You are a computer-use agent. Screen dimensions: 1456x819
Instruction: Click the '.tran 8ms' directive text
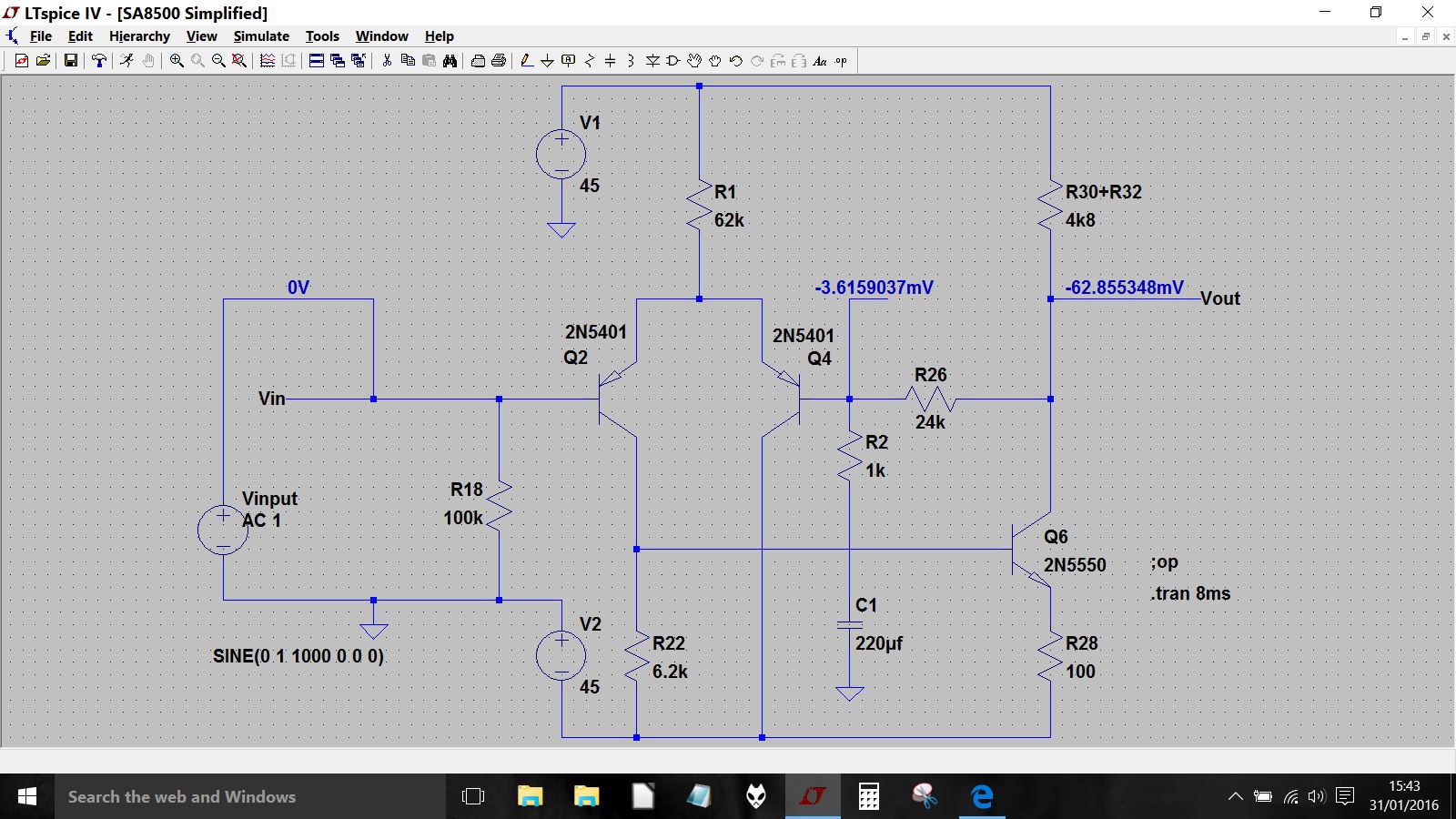tap(1190, 593)
